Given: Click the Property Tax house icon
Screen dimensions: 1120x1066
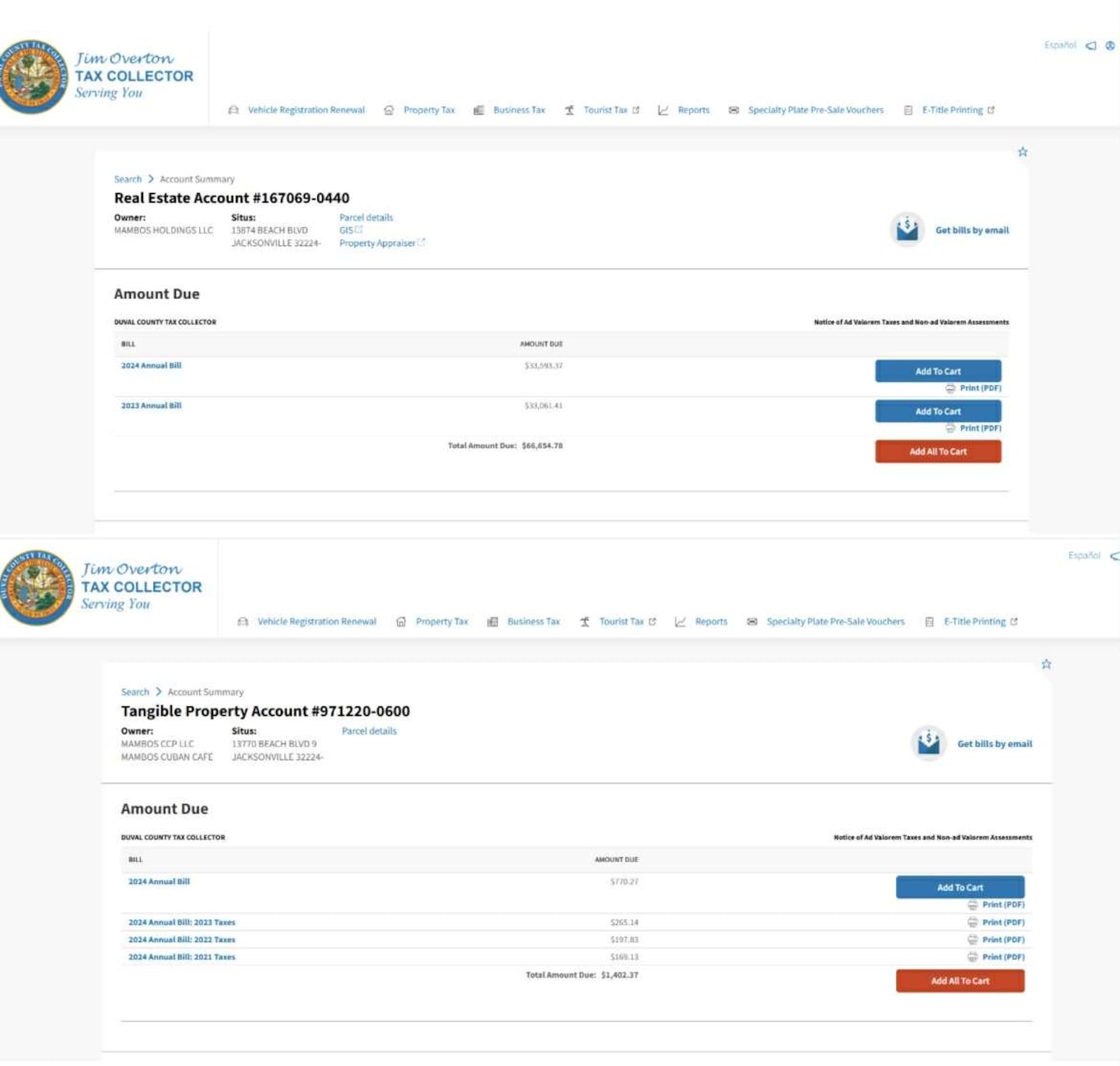Looking at the screenshot, I should tap(389, 110).
